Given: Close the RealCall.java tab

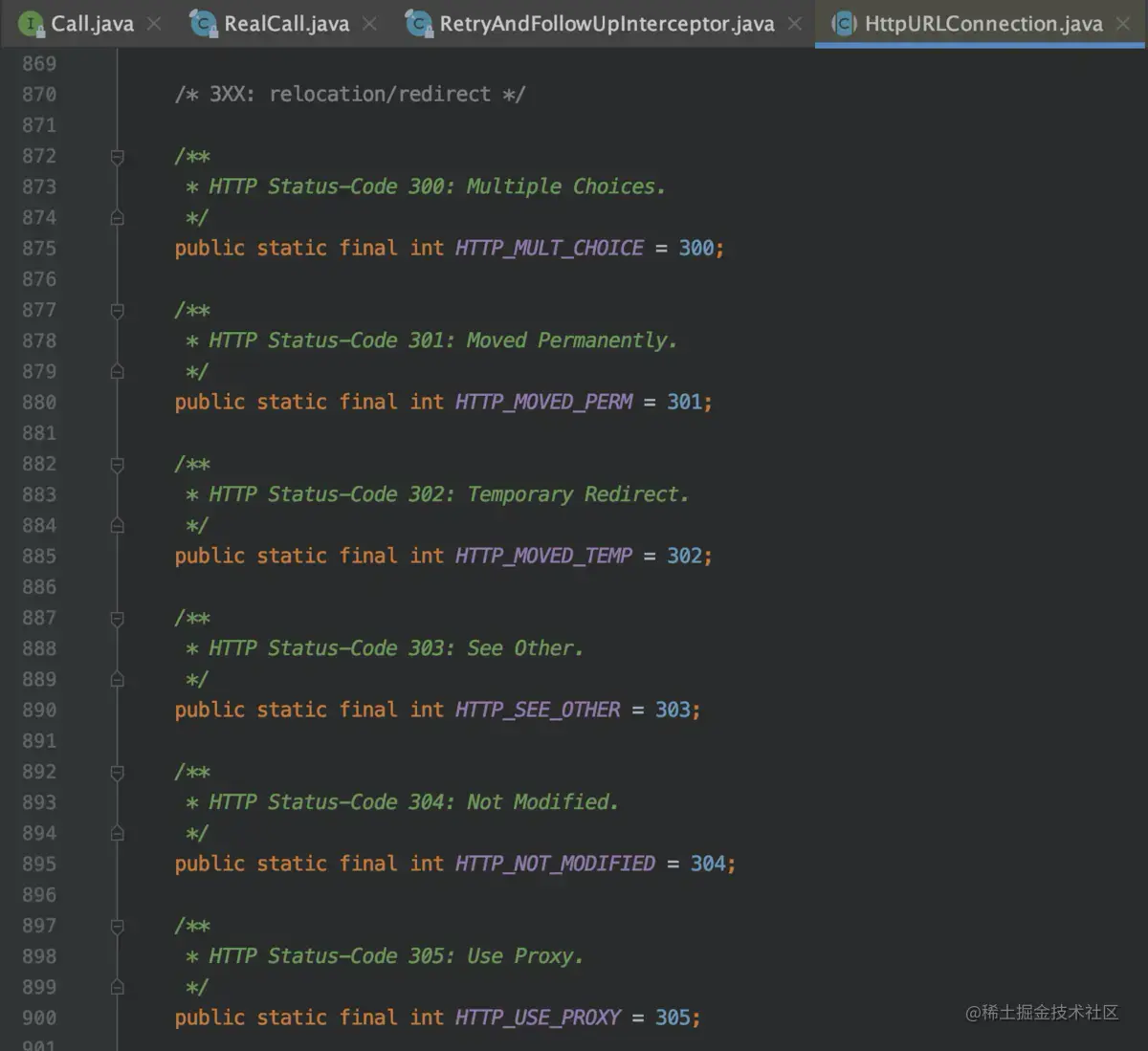Looking at the screenshot, I should 370,24.
